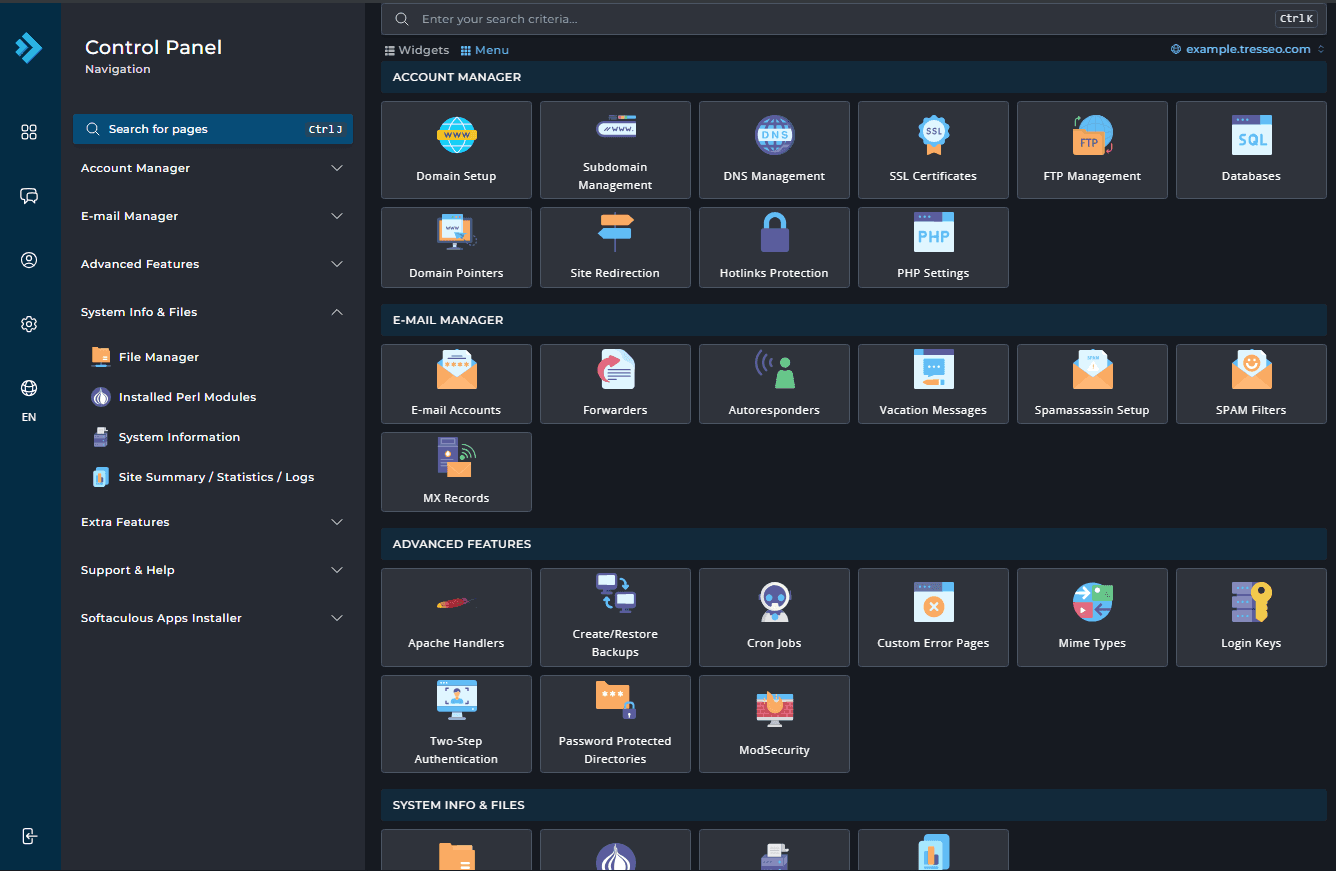Open Hotlinks Protection padlock icon
The width and height of the screenshot is (1336, 871).
(774, 232)
